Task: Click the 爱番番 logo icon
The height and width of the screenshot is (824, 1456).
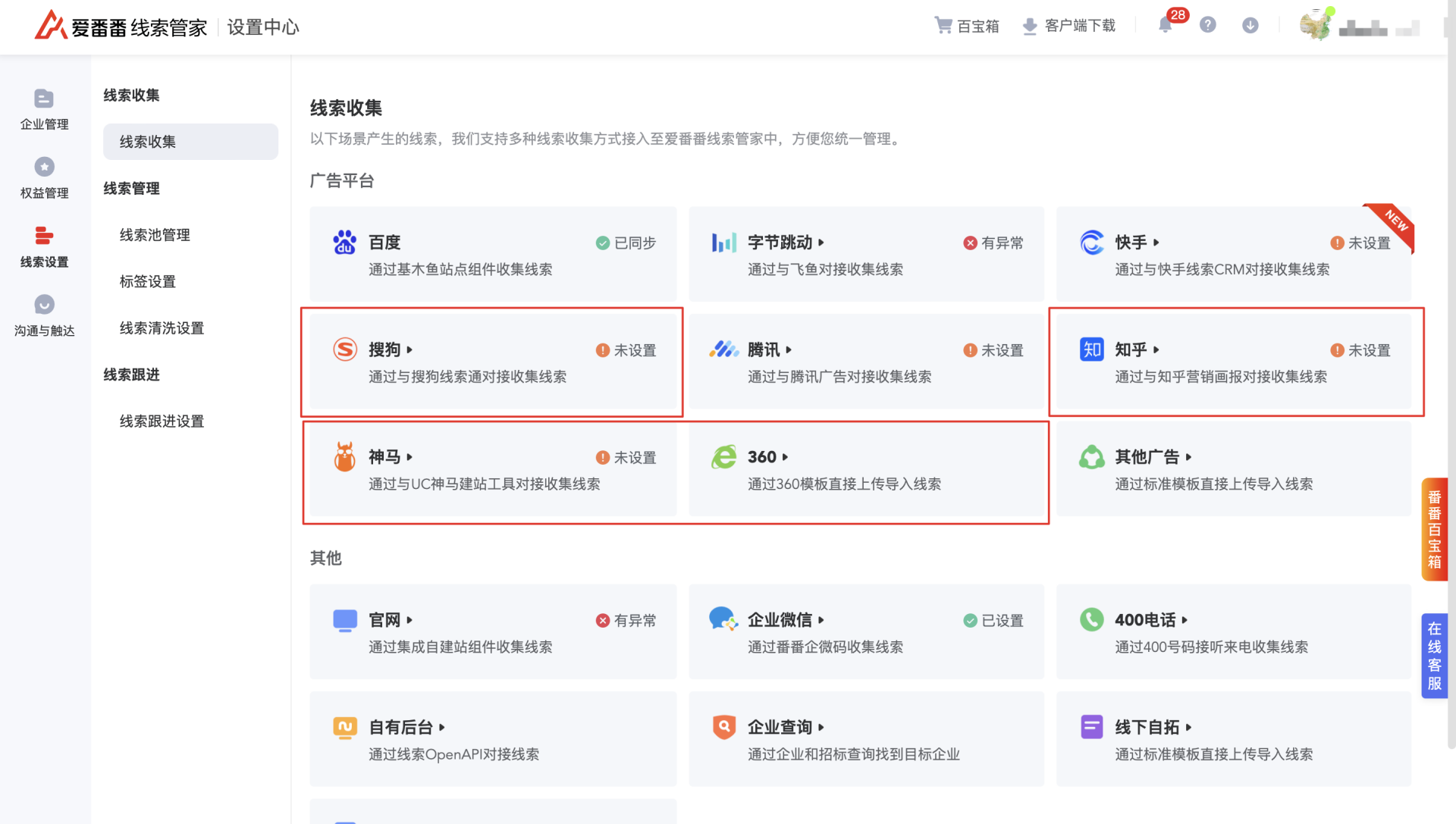Action: click(x=51, y=26)
